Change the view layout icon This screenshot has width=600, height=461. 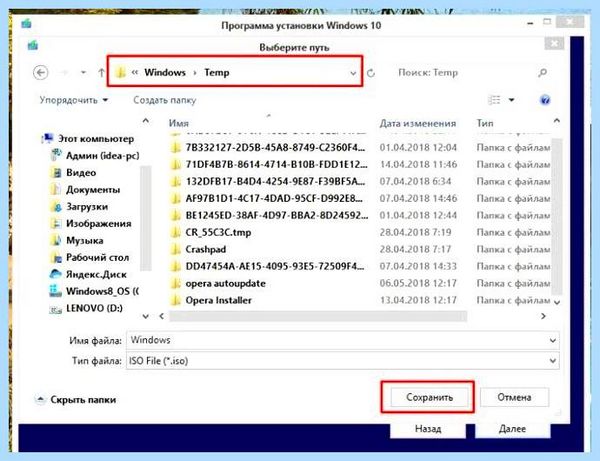[494, 100]
